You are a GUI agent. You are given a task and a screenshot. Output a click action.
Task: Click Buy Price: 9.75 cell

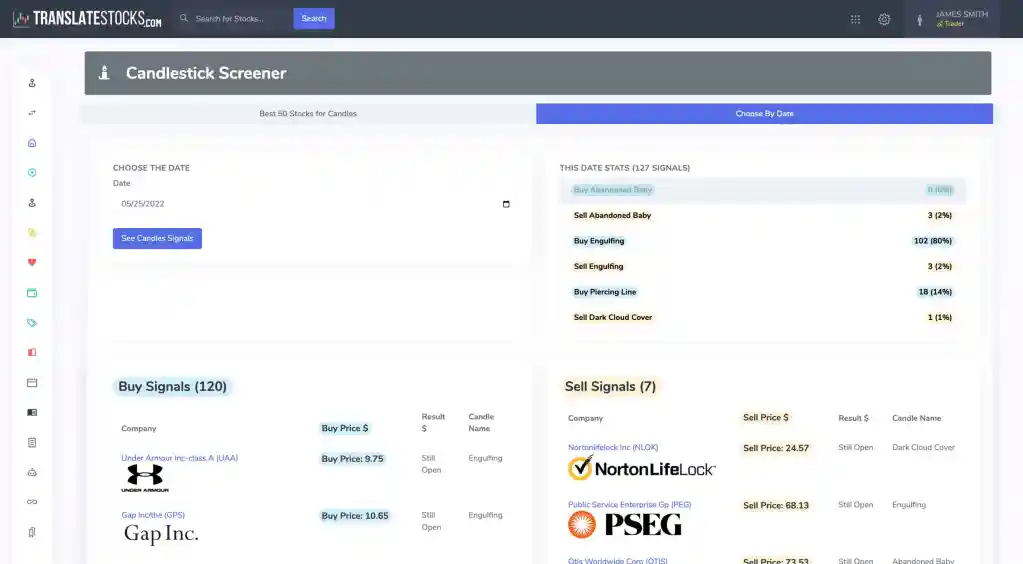(x=352, y=459)
